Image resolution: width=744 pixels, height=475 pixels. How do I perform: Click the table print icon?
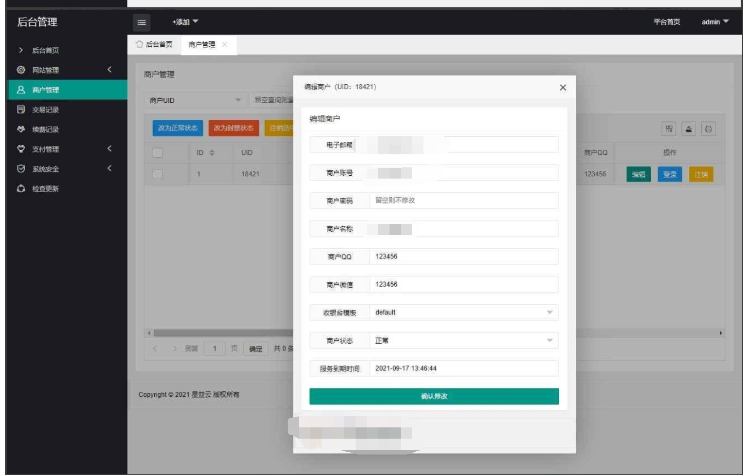point(708,129)
